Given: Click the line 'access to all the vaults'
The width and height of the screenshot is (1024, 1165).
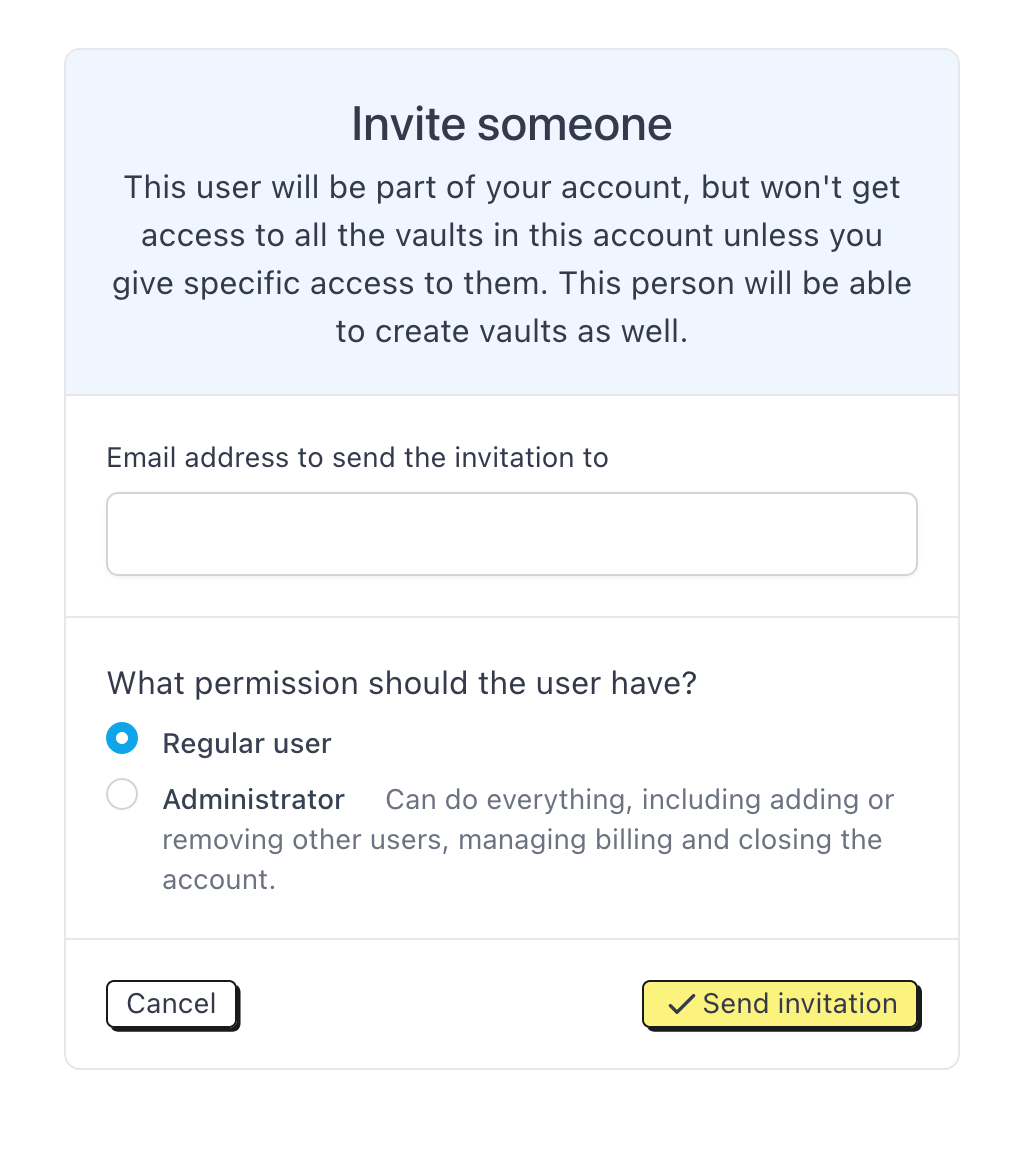Looking at the screenshot, I should (512, 235).
